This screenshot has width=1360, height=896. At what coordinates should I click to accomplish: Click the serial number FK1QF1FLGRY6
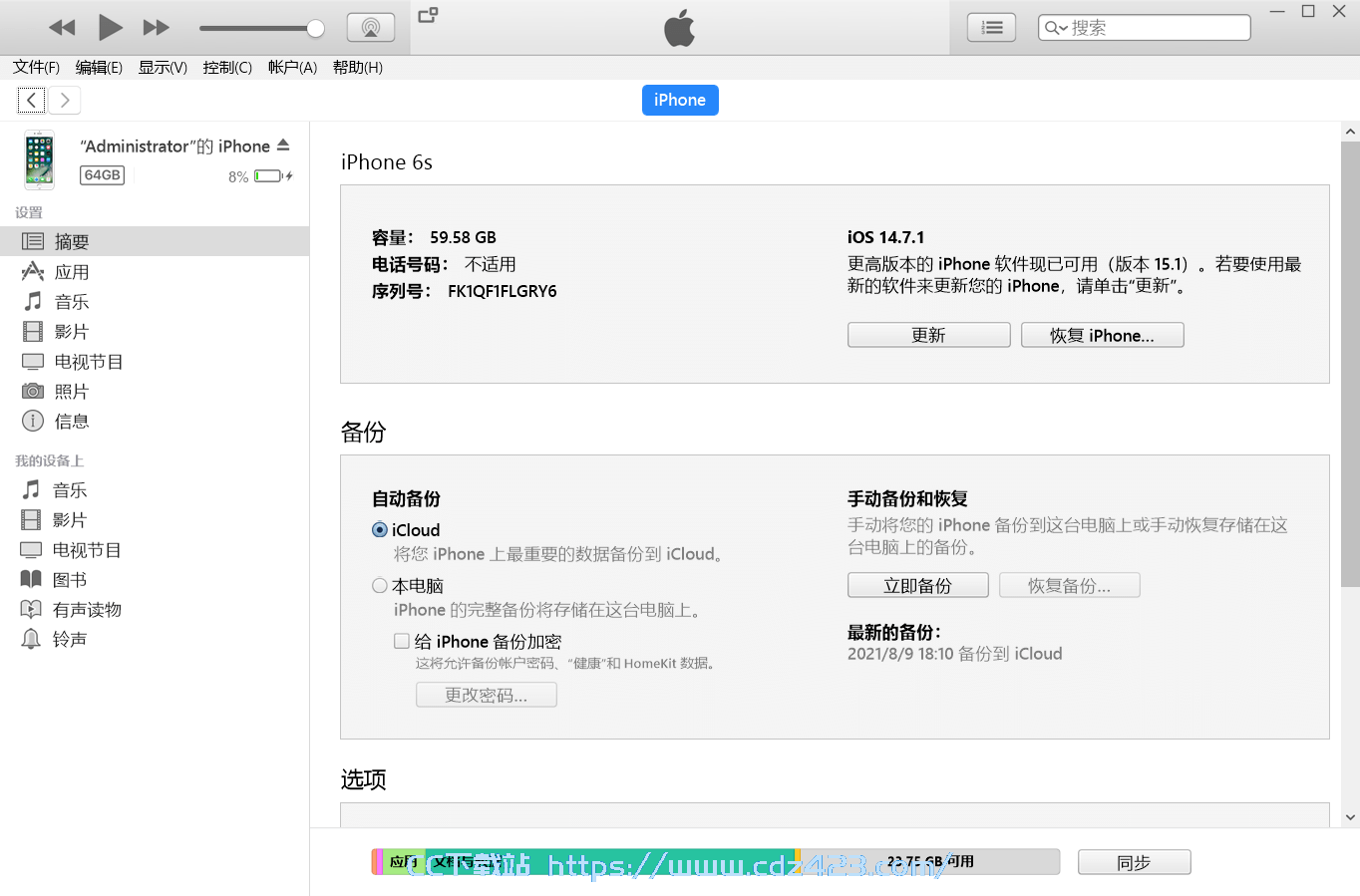tap(502, 291)
